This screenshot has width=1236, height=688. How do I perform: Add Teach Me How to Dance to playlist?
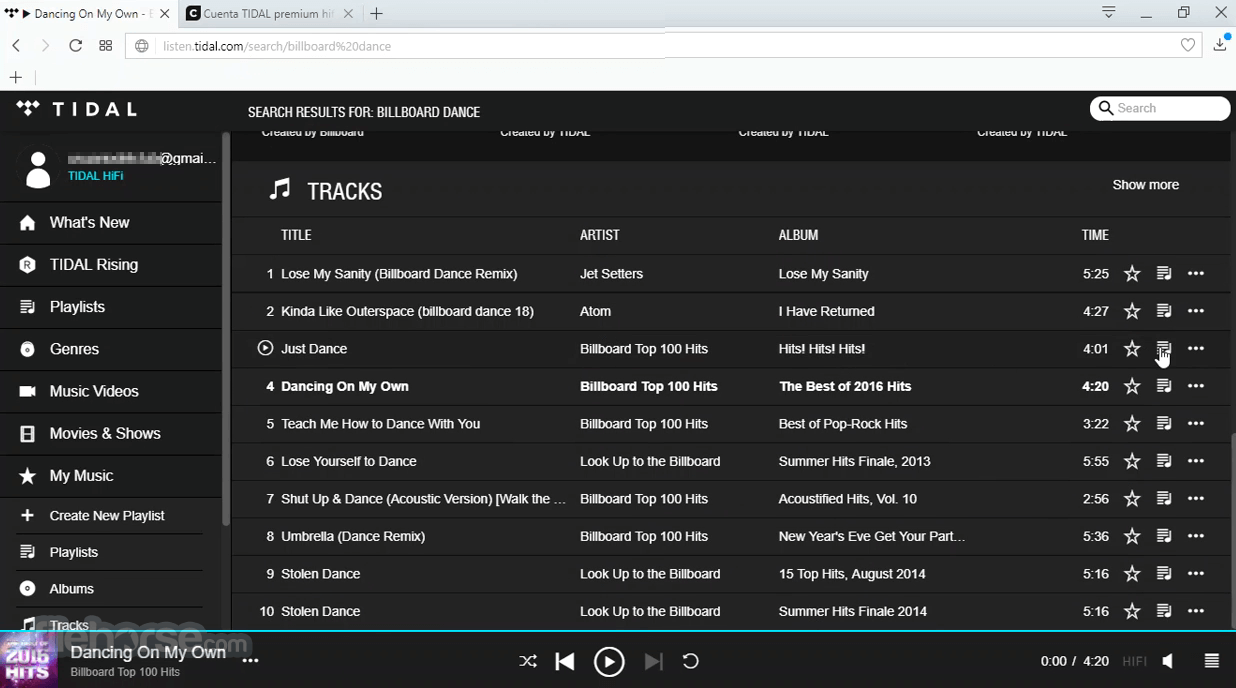point(1164,424)
